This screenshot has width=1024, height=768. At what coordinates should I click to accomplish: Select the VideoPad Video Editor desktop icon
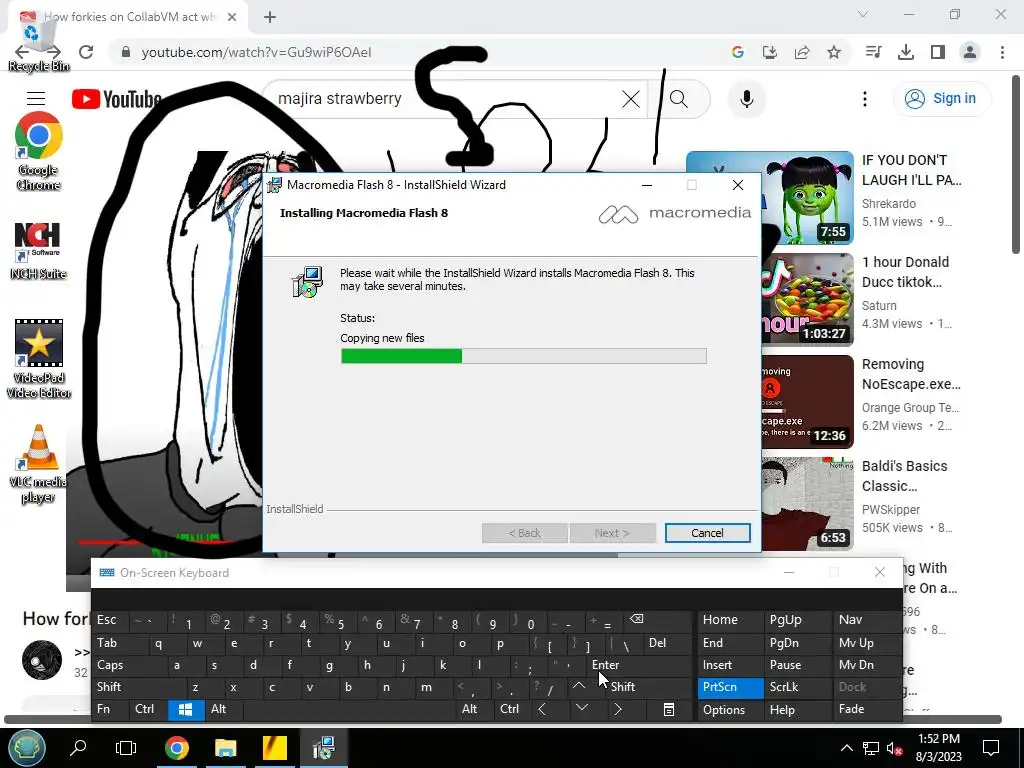coord(39,359)
